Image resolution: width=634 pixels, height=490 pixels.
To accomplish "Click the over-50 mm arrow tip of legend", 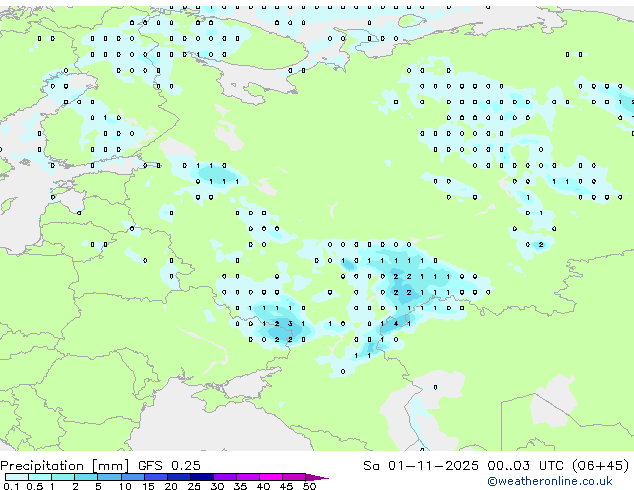I will pyautogui.click(x=317, y=477).
